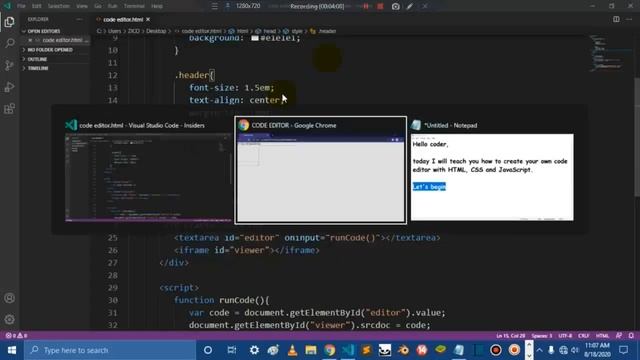
Task: Close the code editor.html tab
Action: 148,19
